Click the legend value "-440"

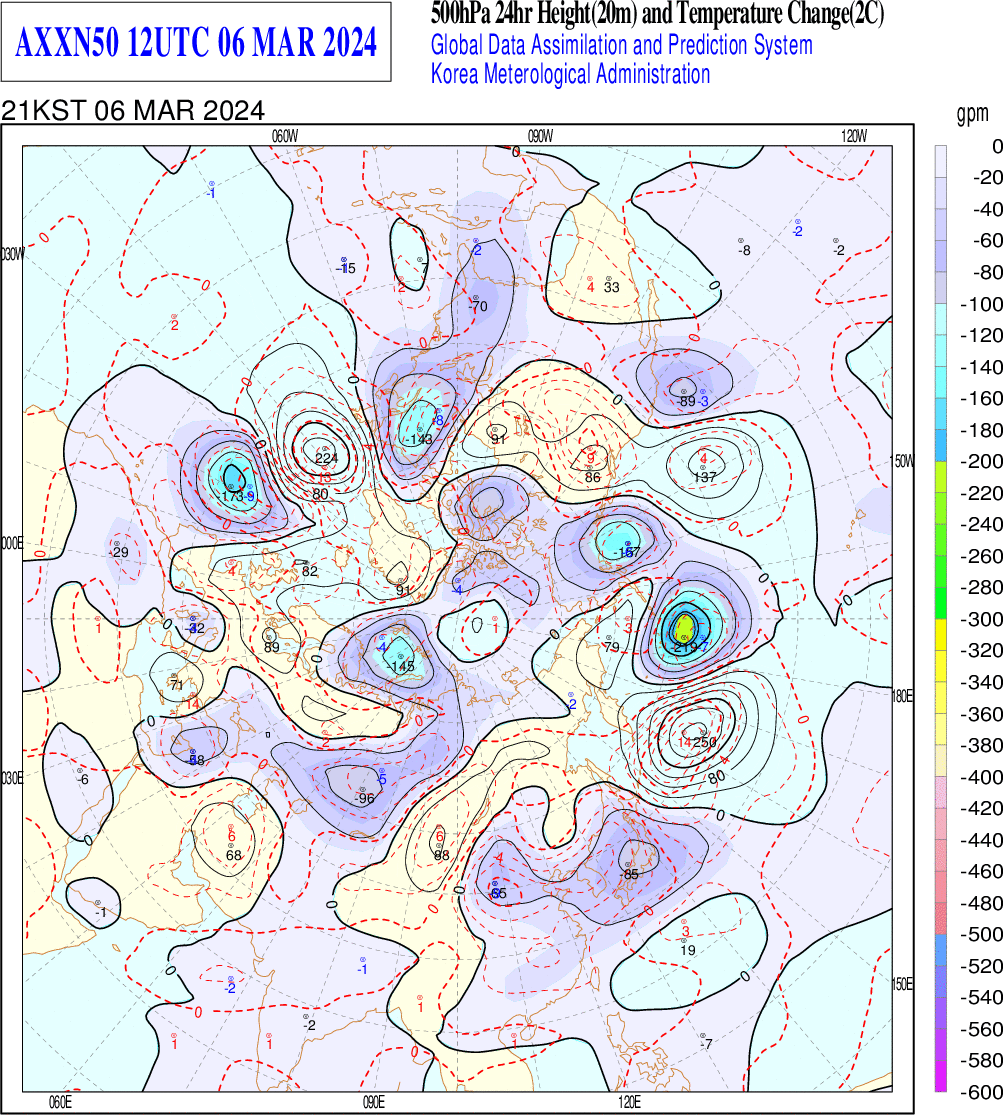coord(981,840)
